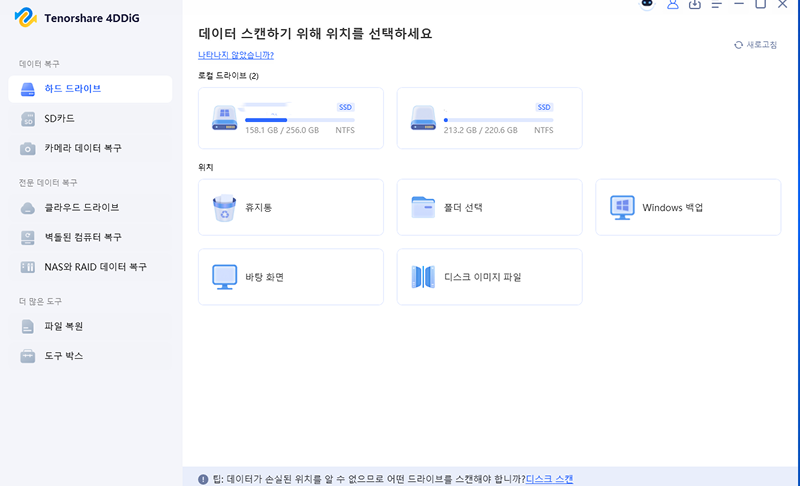Select 디스크 이미지 파일 location

489,277
